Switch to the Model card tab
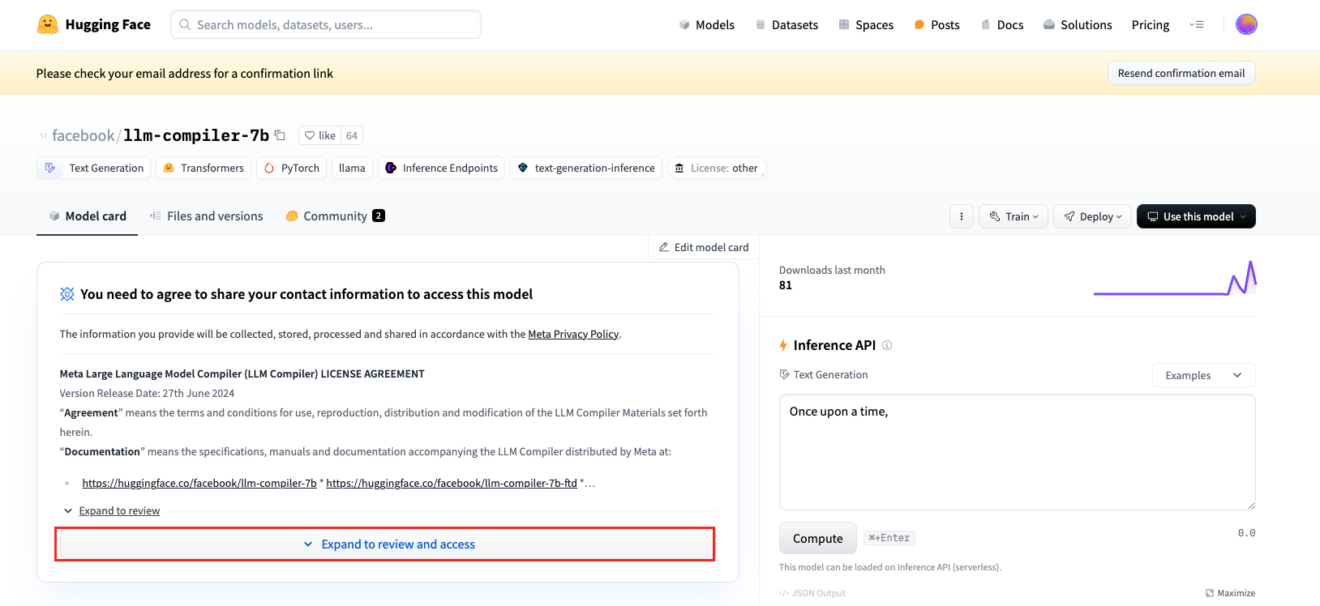This screenshot has height=606, width=1320. pyautogui.click(x=87, y=216)
